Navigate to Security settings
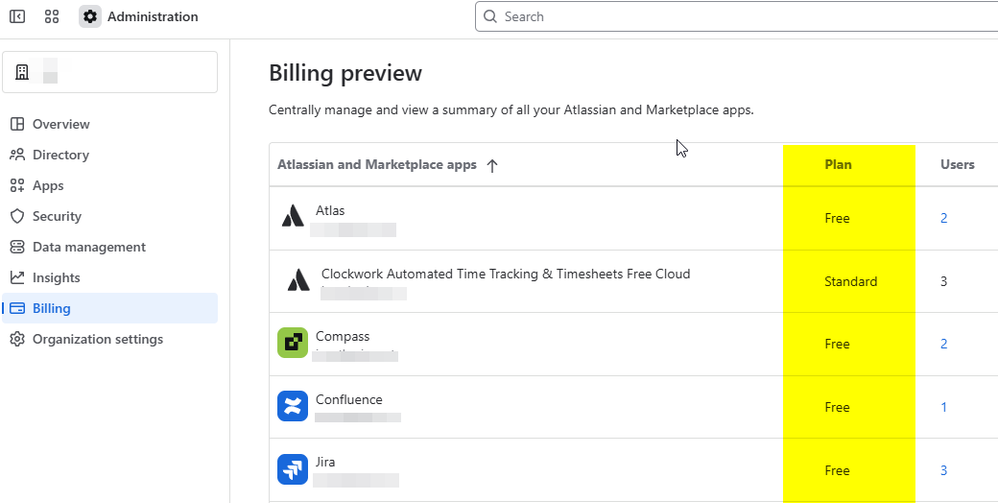 pyautogui.click(x=109, y=216)
